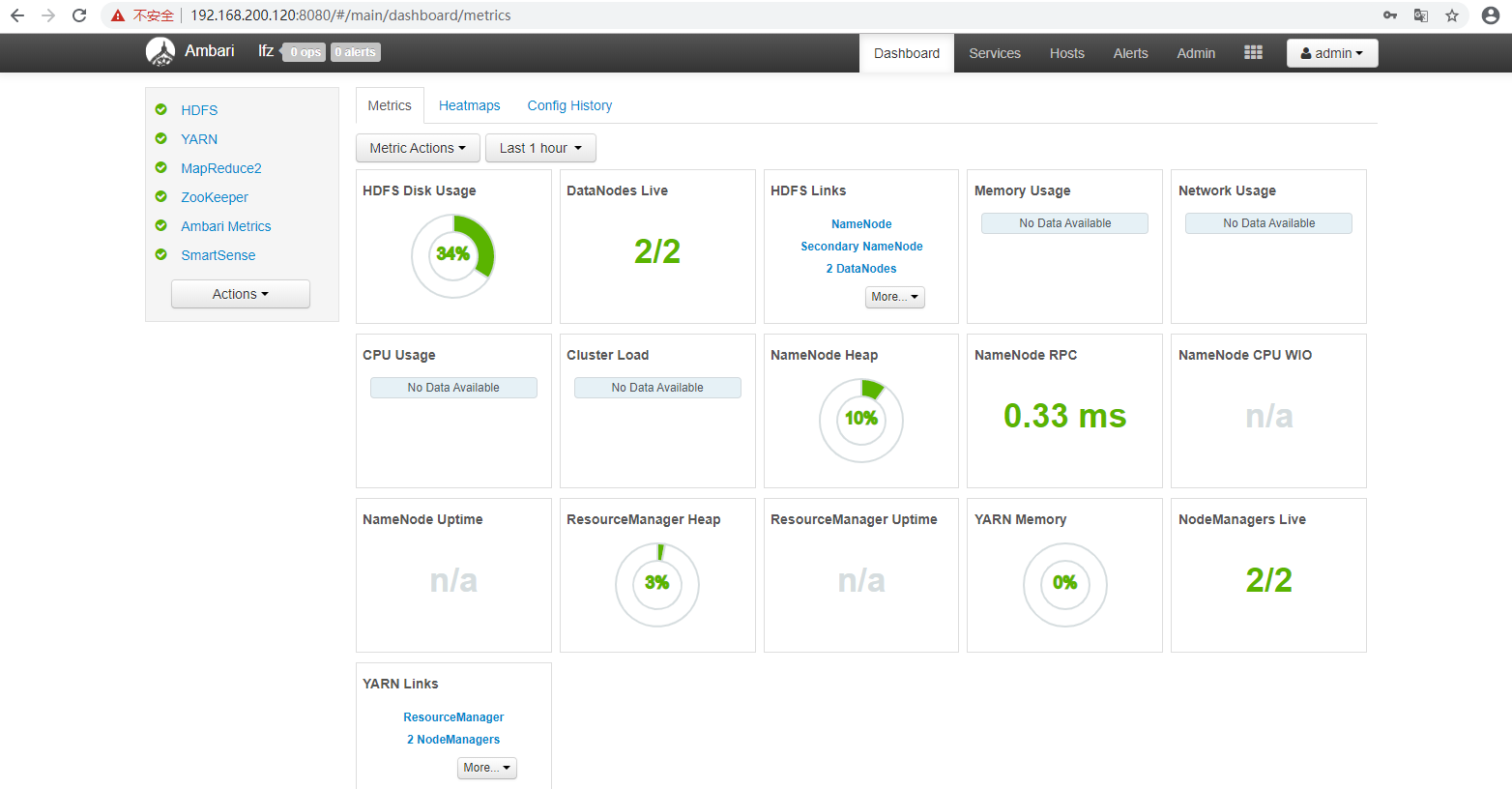Image resolution: width=1512 pixels, height=789 pixels.
Task: Switch to the Config History tab
Action: pos(569,105)
